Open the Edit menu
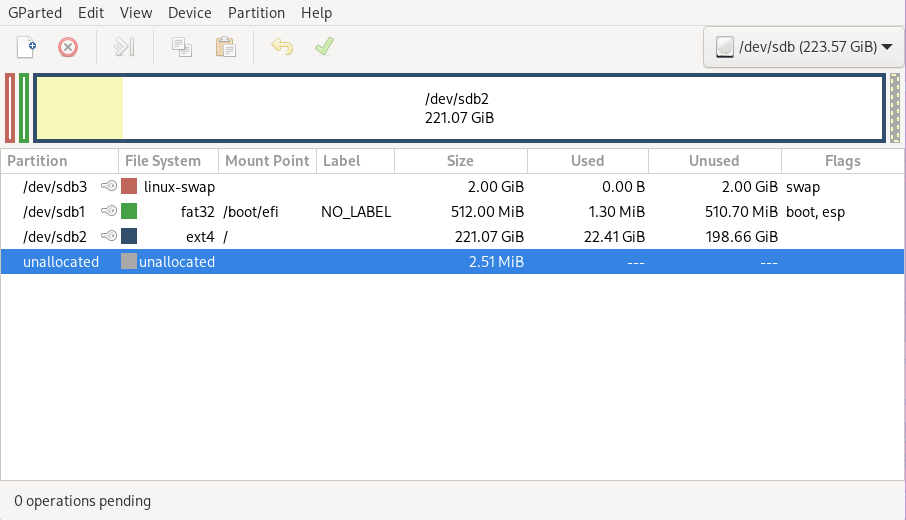The height and width of the screenshot is (520, 906). (x=91, y=13)
